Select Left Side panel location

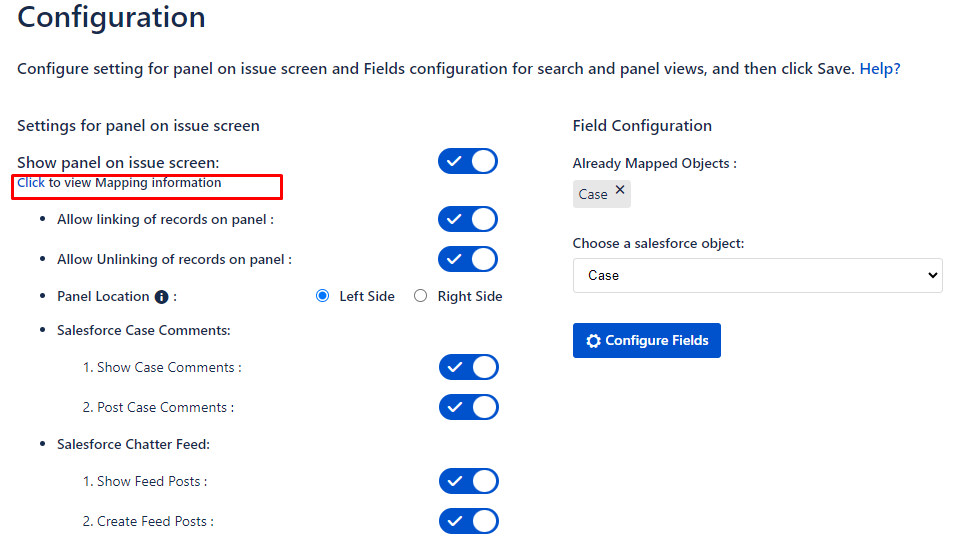[x=322, y=296]
